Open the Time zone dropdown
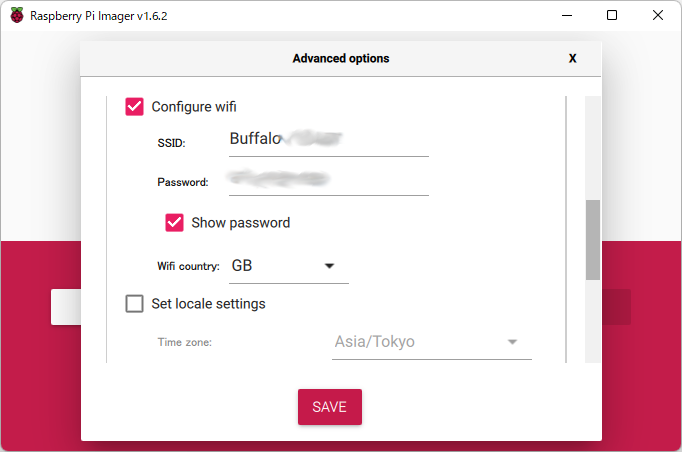 [x=431, y=342]
